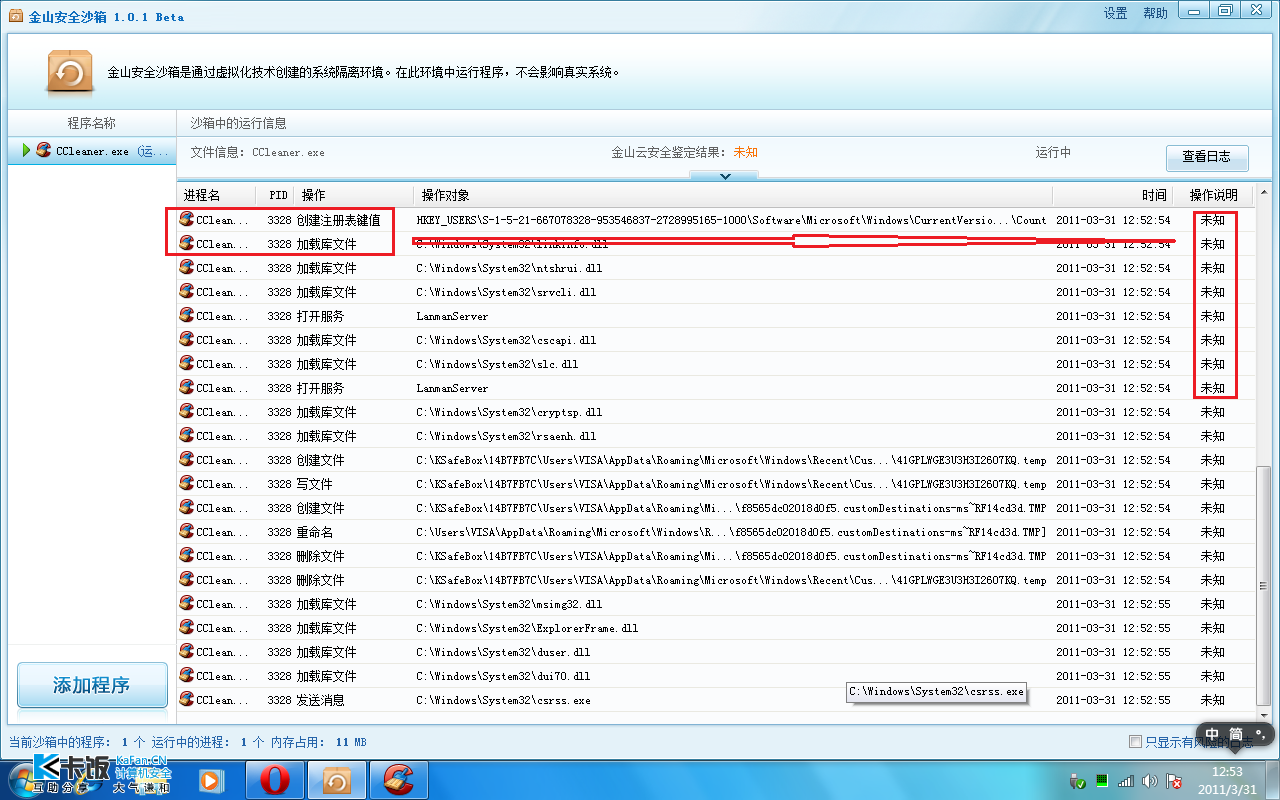Screen dimensions: 1280x800
Task: Click the scroll down arrow of the log list
Action: pyautogui.click(x=1264, y=714)
